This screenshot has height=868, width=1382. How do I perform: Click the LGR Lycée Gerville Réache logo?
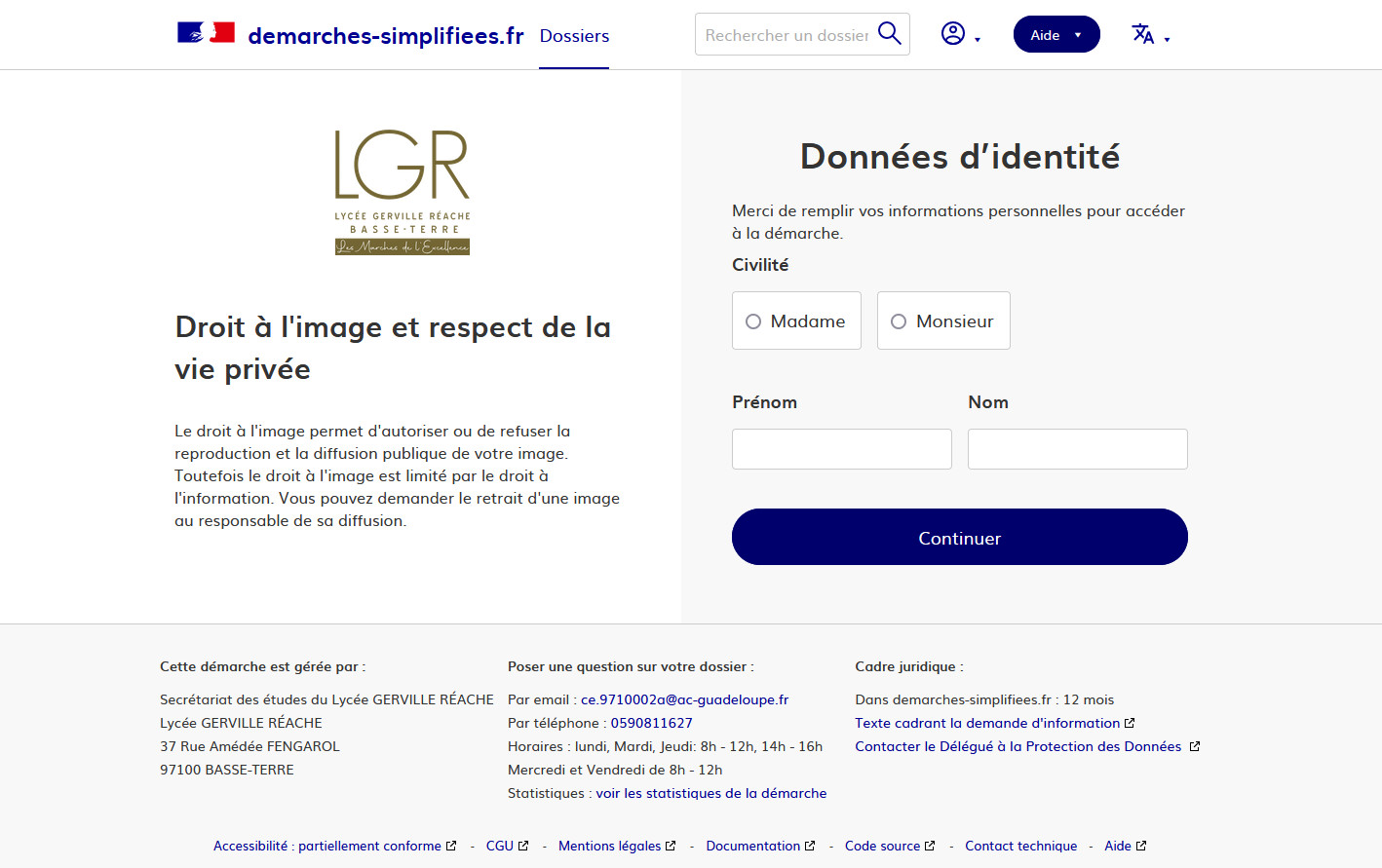(x=402, y=192)
